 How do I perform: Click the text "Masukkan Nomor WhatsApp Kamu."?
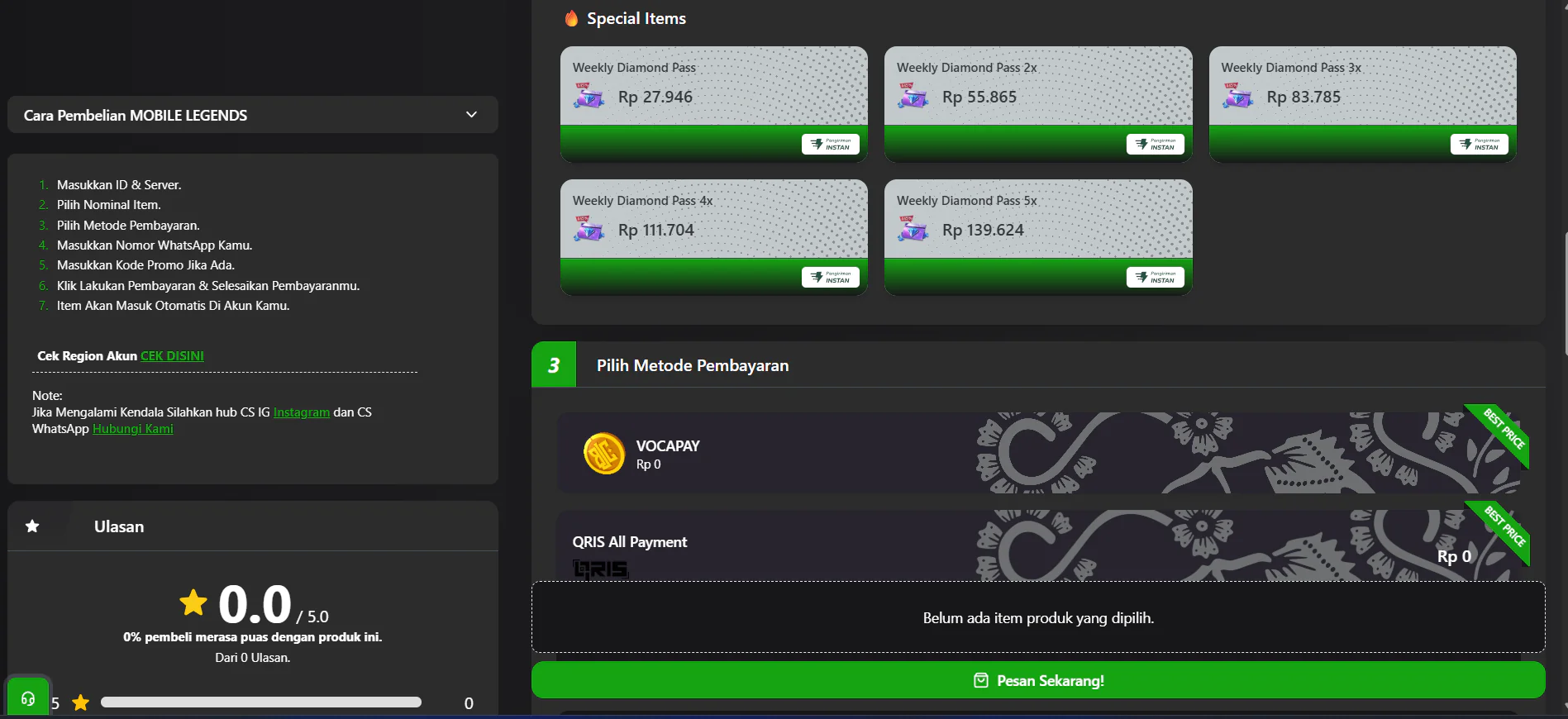[155, 245]
